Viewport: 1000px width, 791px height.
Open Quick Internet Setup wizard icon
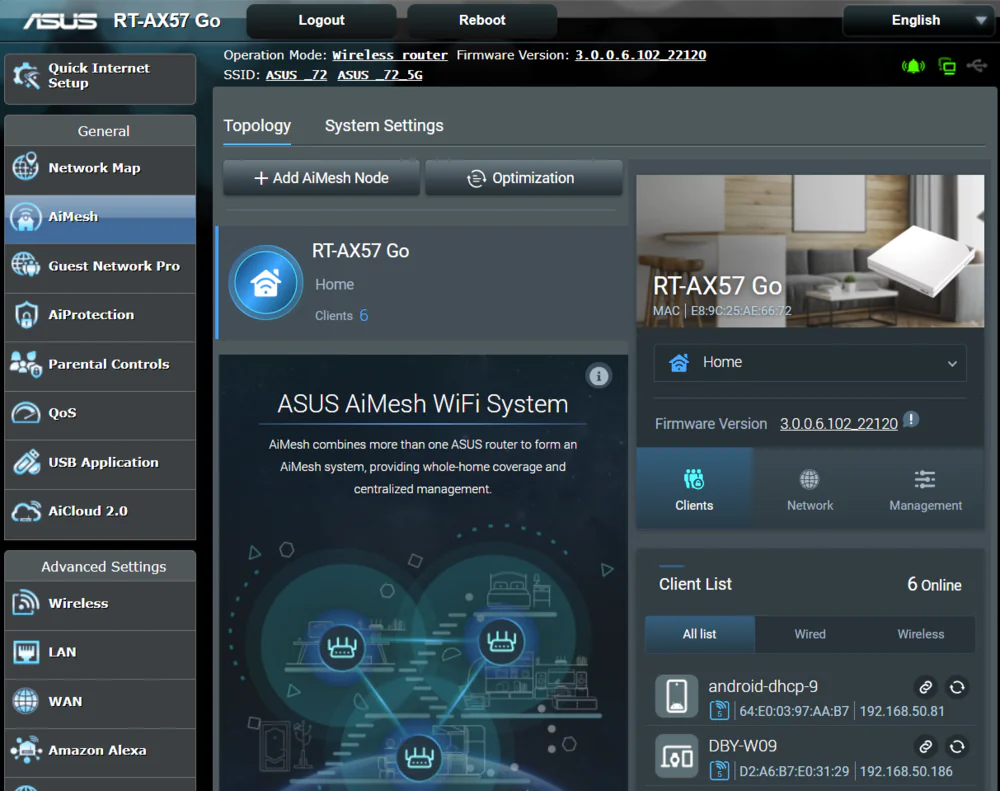click(x=27, y=77)
